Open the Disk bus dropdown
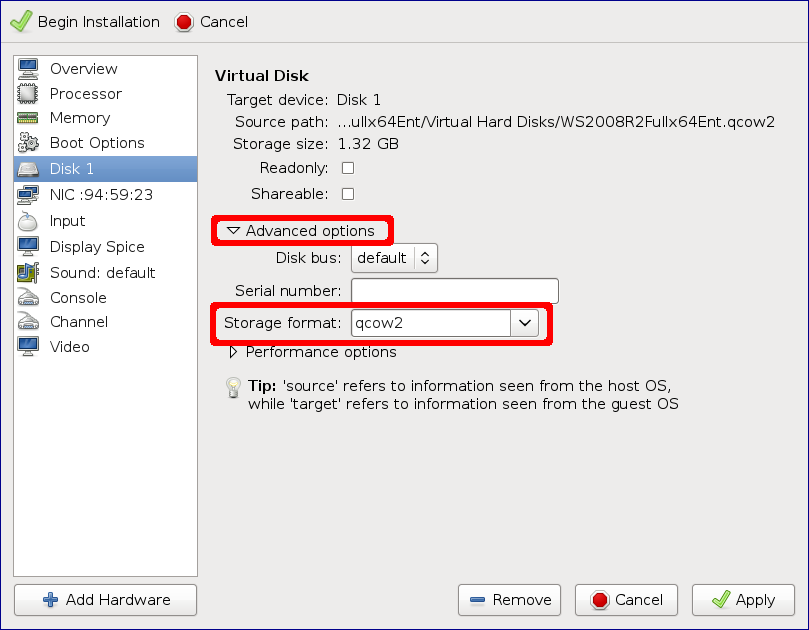The width and height of the screenshot is (809, 630). (395, 258)
